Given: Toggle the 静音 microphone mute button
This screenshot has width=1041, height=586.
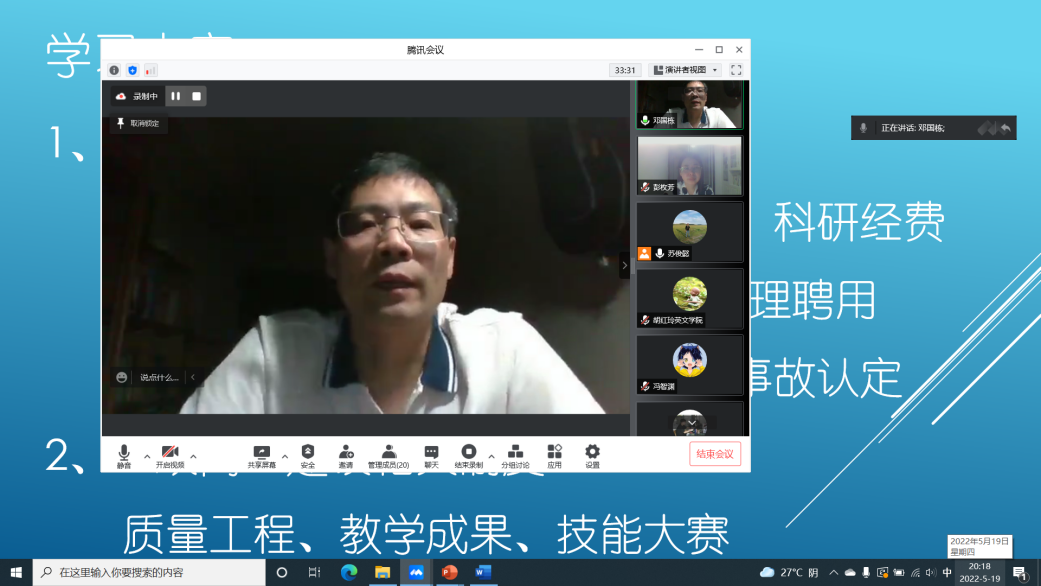Looking at the screenshot, I should point(124,455).
